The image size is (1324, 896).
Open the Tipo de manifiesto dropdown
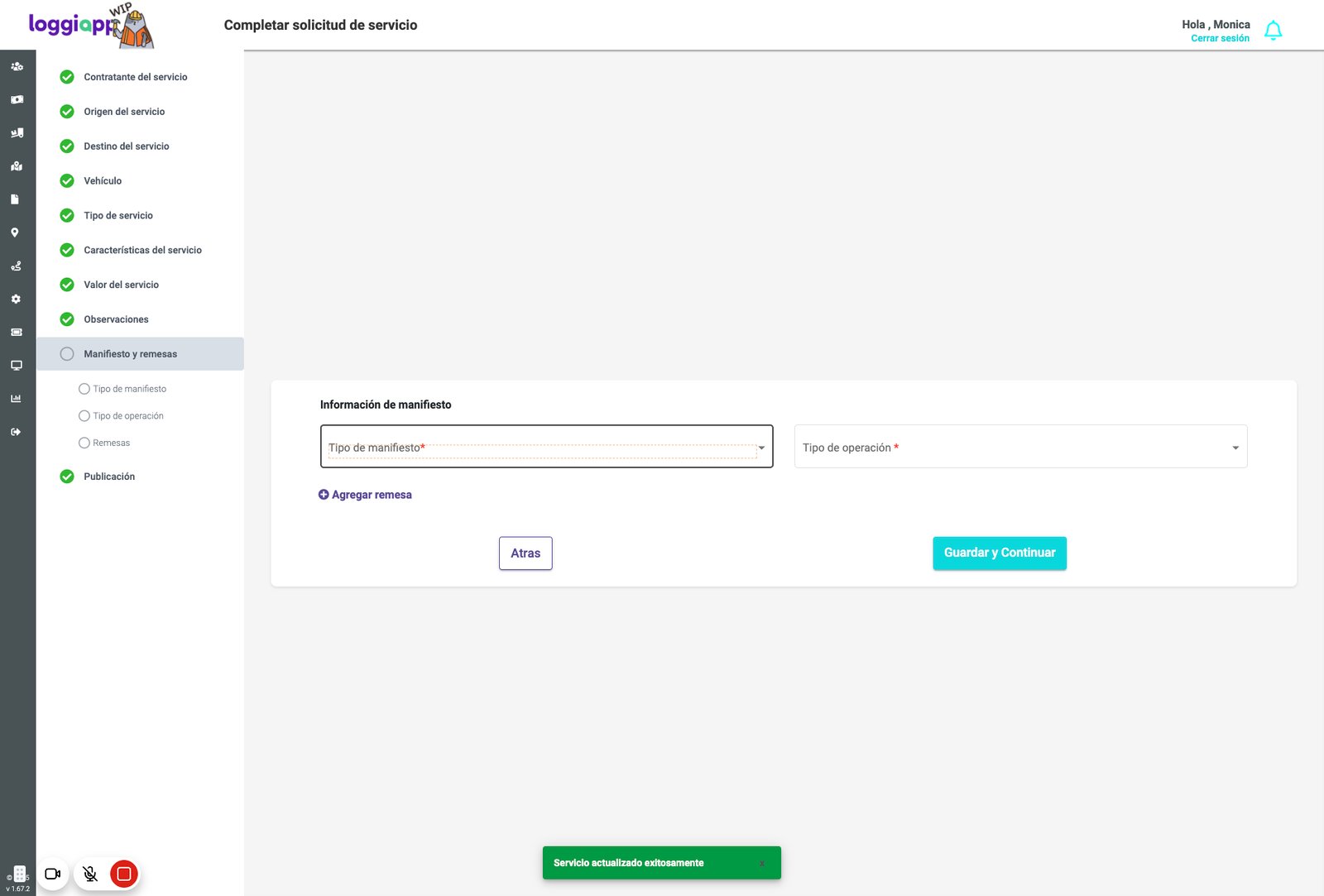click(x=547, y=447)
